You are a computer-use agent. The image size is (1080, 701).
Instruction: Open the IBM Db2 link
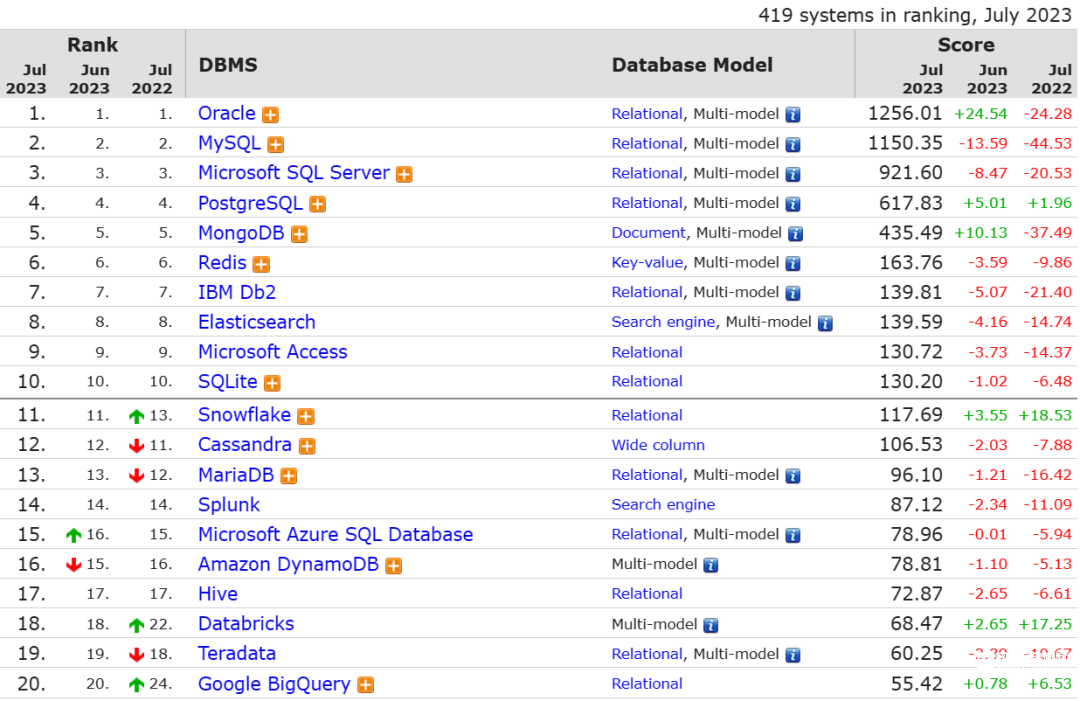237,293
